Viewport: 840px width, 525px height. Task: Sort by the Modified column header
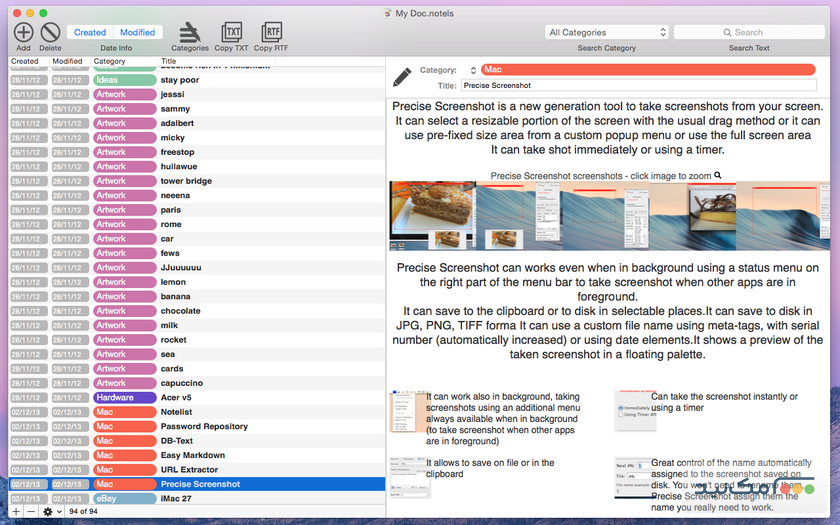(x=68, y=61)
